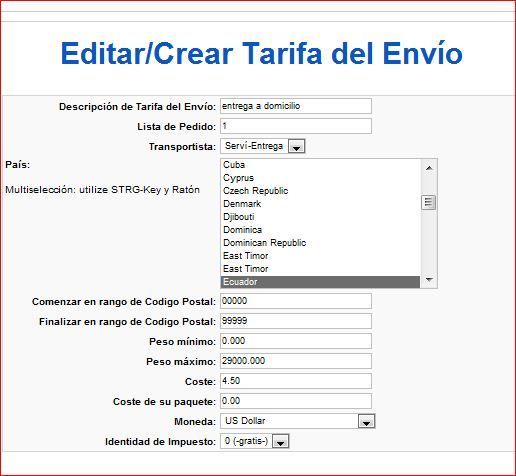Select Czech Republic in the list
This screenshot has height=476, width=516.
pos(320,191)
